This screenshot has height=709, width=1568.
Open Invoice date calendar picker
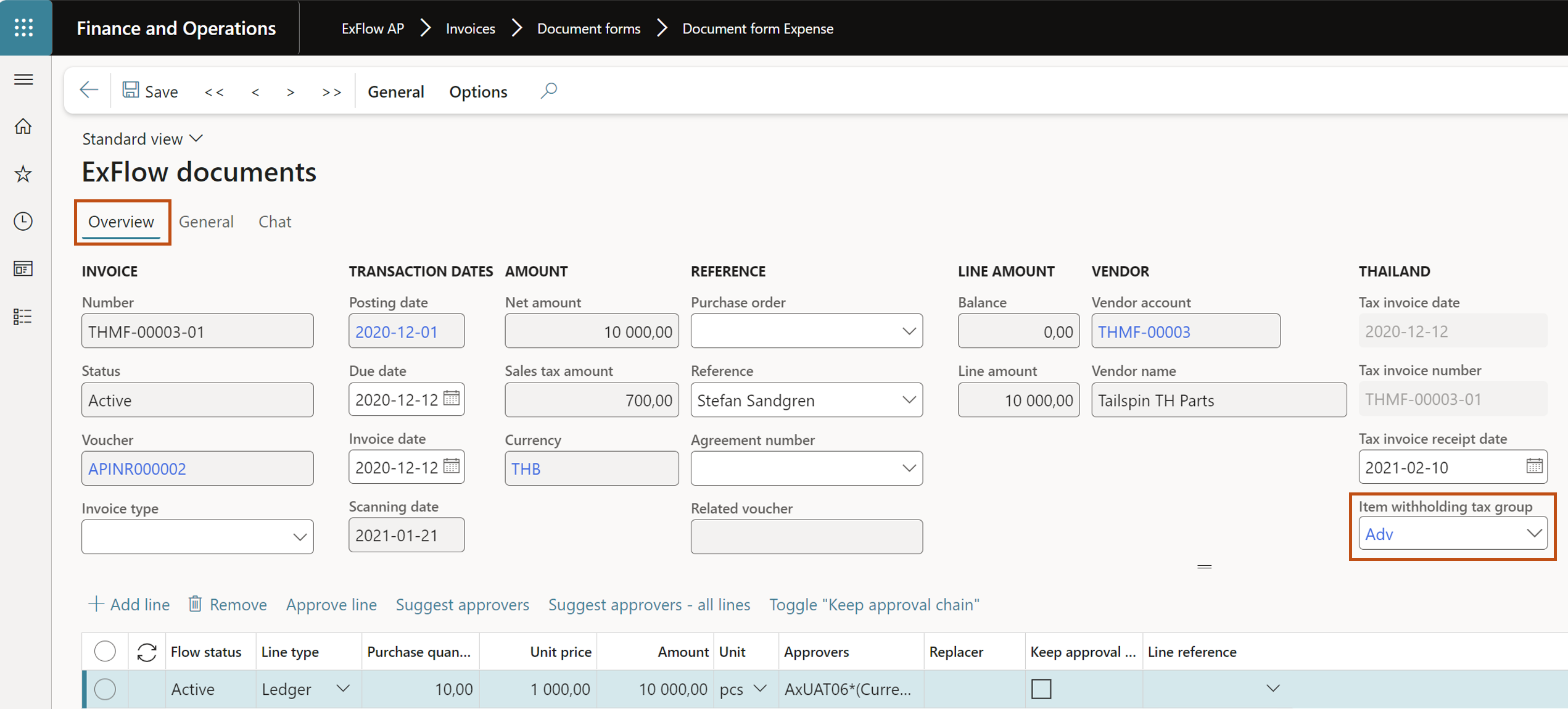[x=452, y=466]
